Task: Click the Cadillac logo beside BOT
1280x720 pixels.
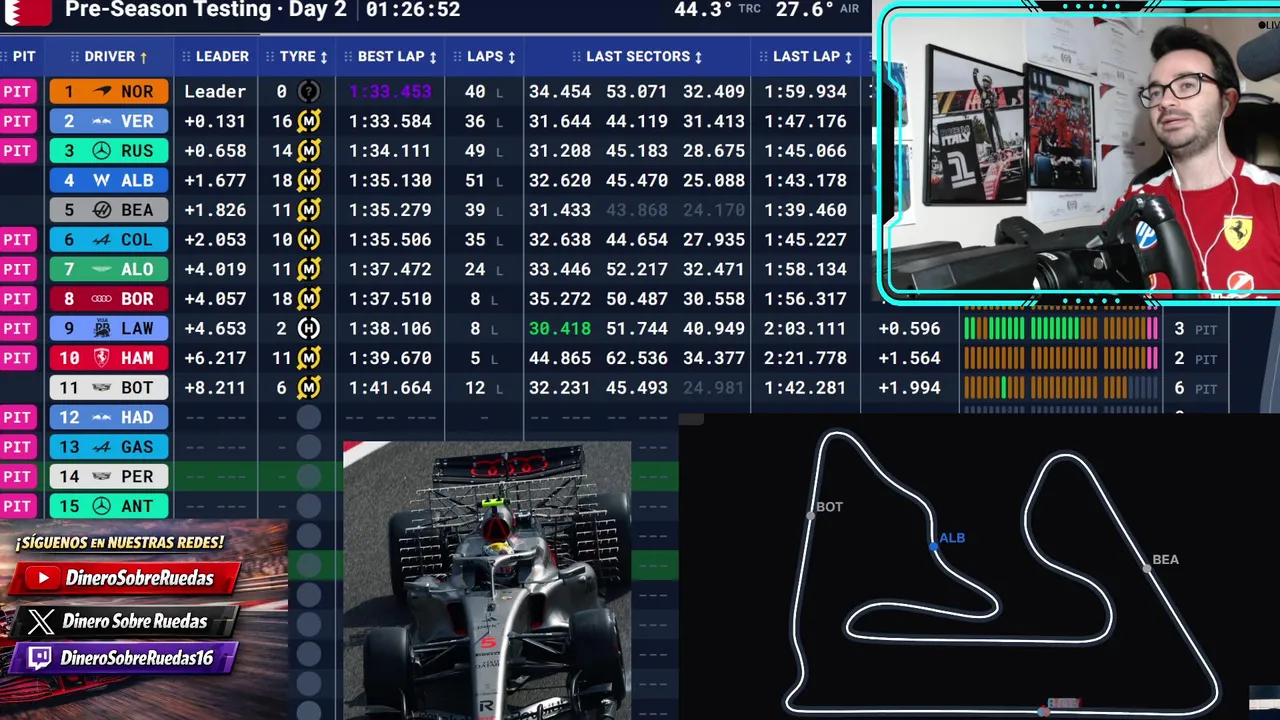Action: [102, 388]
